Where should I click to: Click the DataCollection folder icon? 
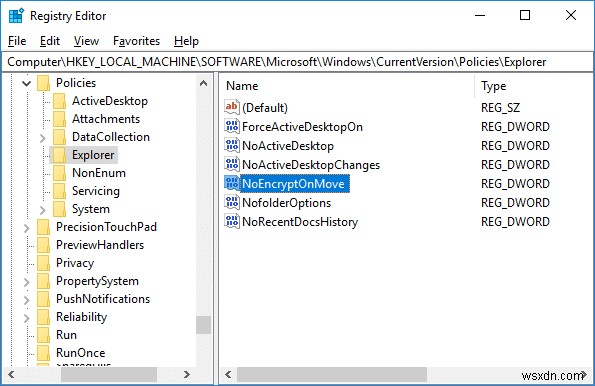click(59, 137)
